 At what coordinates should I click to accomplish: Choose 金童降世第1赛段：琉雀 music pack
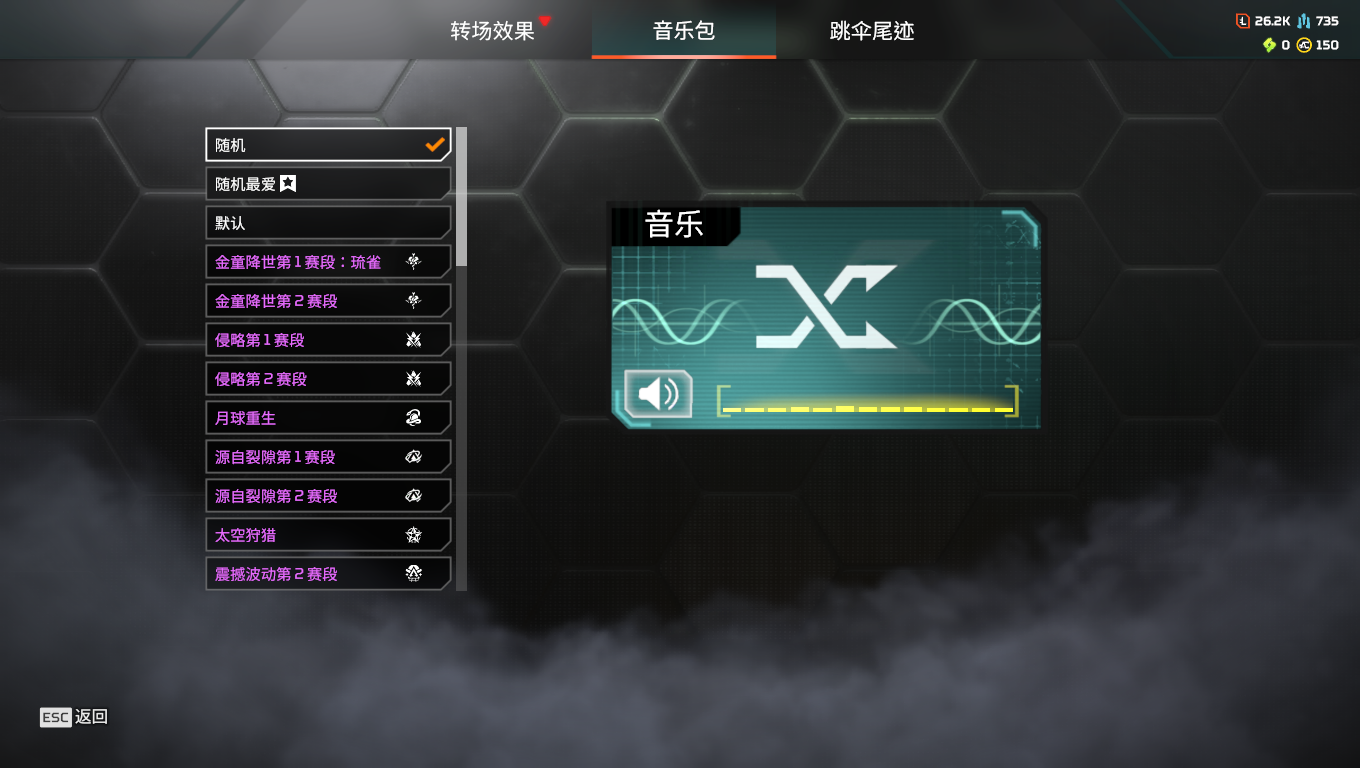coord(328,262)
